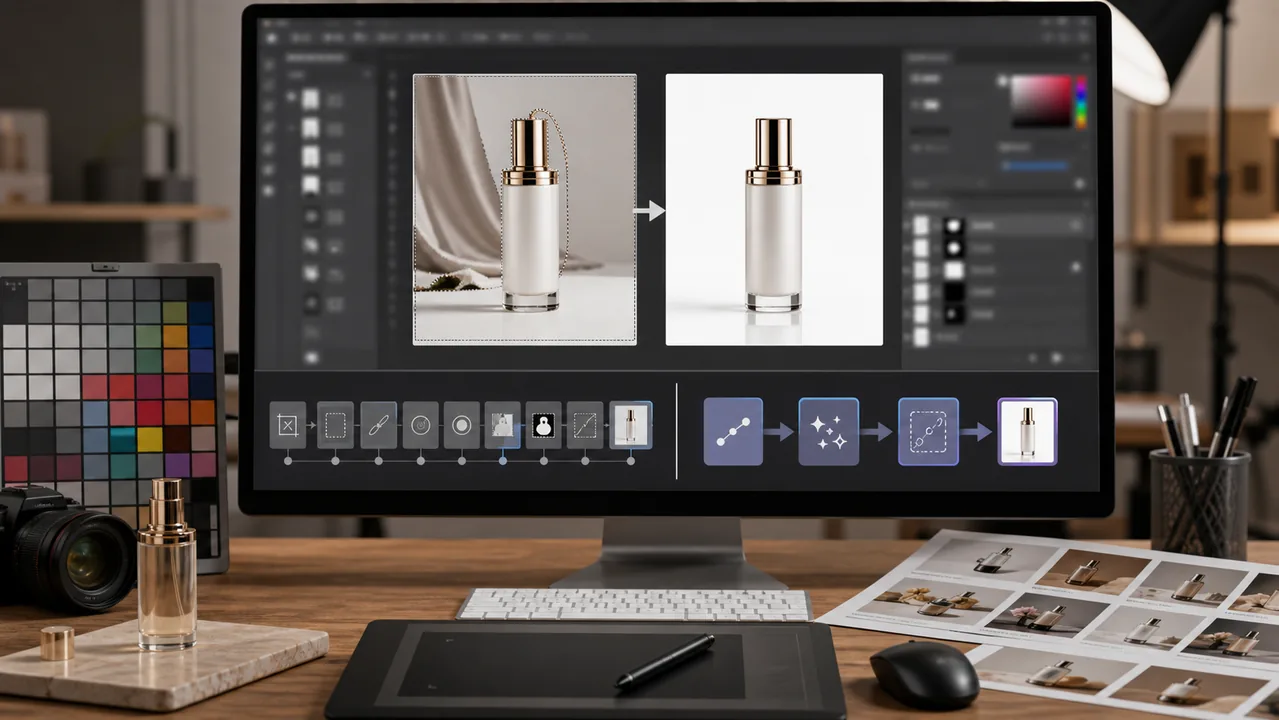1279x720 pixels.
Task: Click the original bottle photo with drapery
Action: pos(525,209)
